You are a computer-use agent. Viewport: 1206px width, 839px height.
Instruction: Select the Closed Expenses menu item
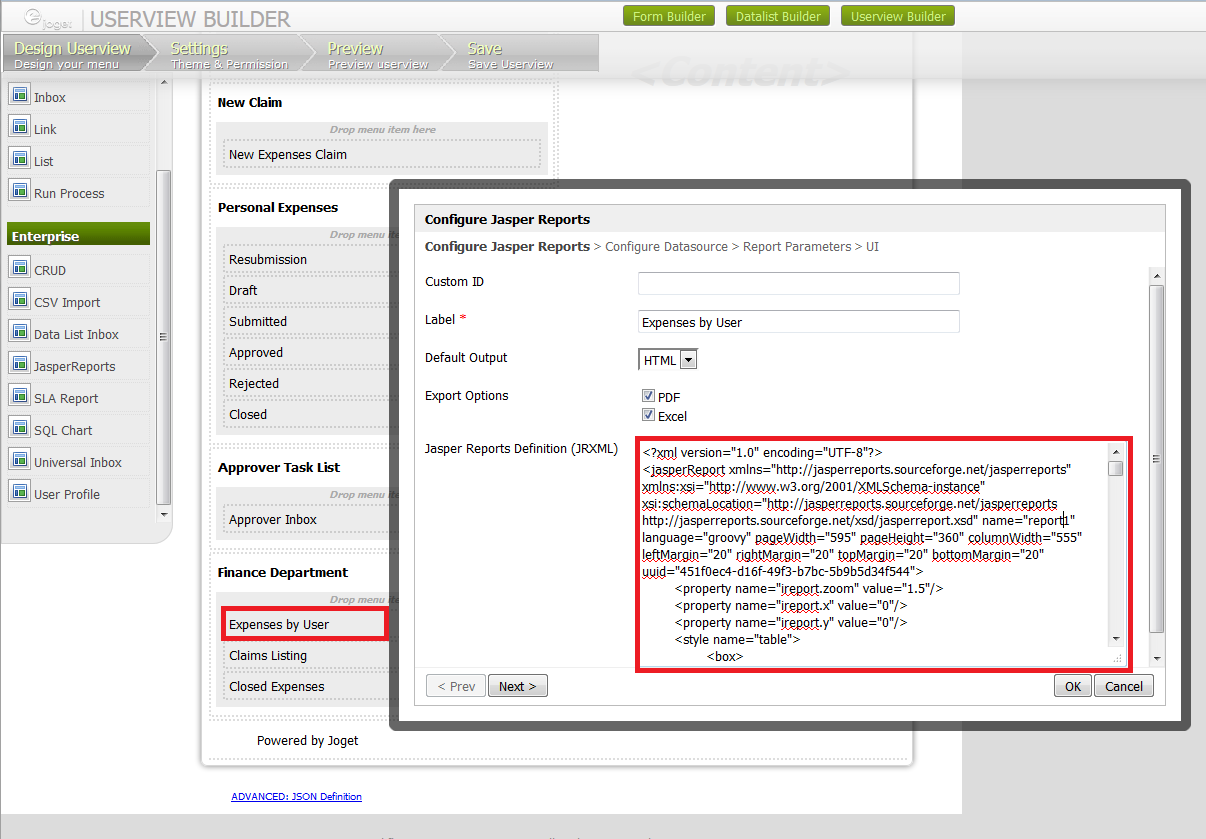[x=306, y=686]
